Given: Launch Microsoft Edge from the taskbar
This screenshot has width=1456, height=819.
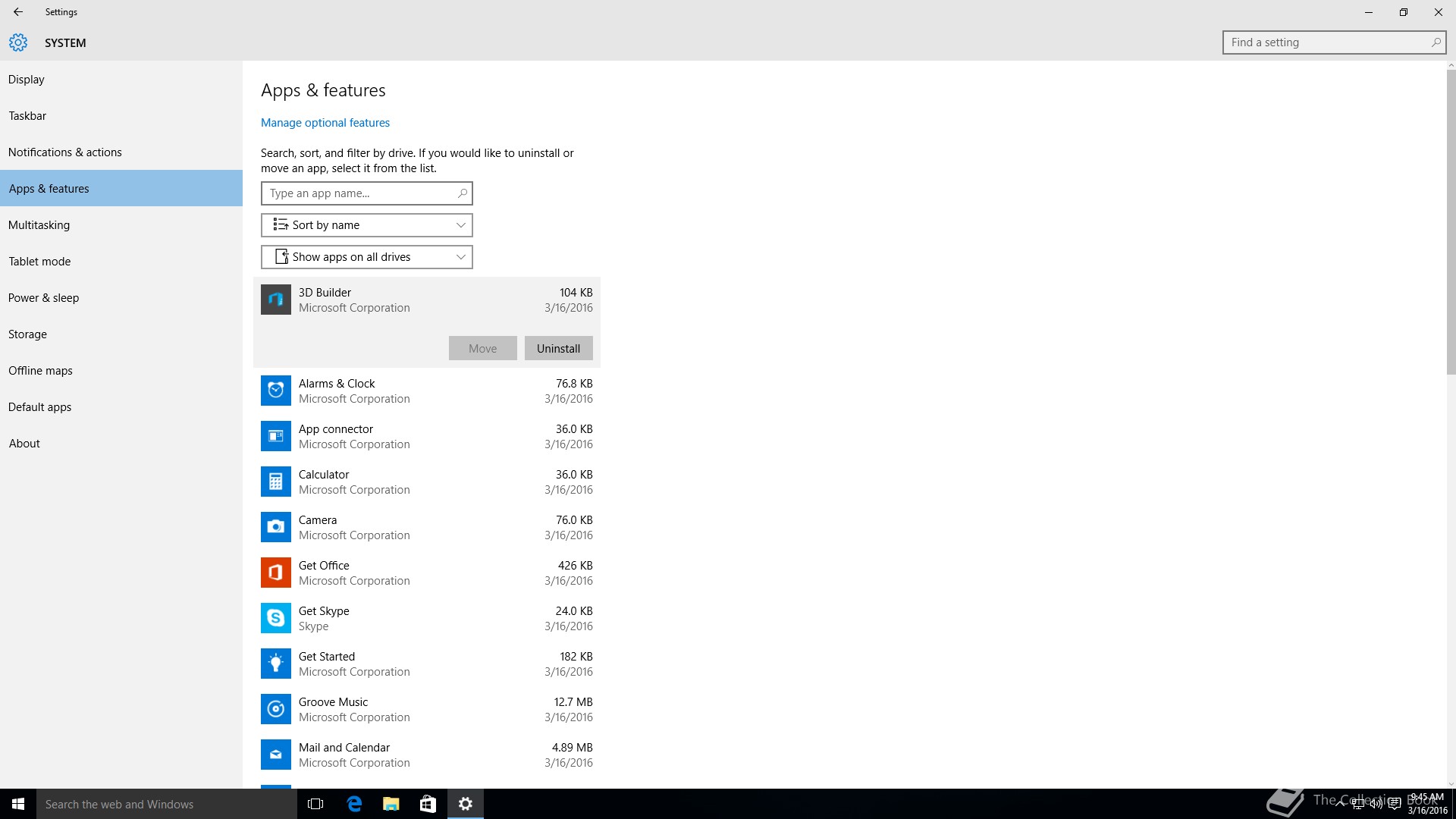Looking at the screenshot, I should [353, 804].
